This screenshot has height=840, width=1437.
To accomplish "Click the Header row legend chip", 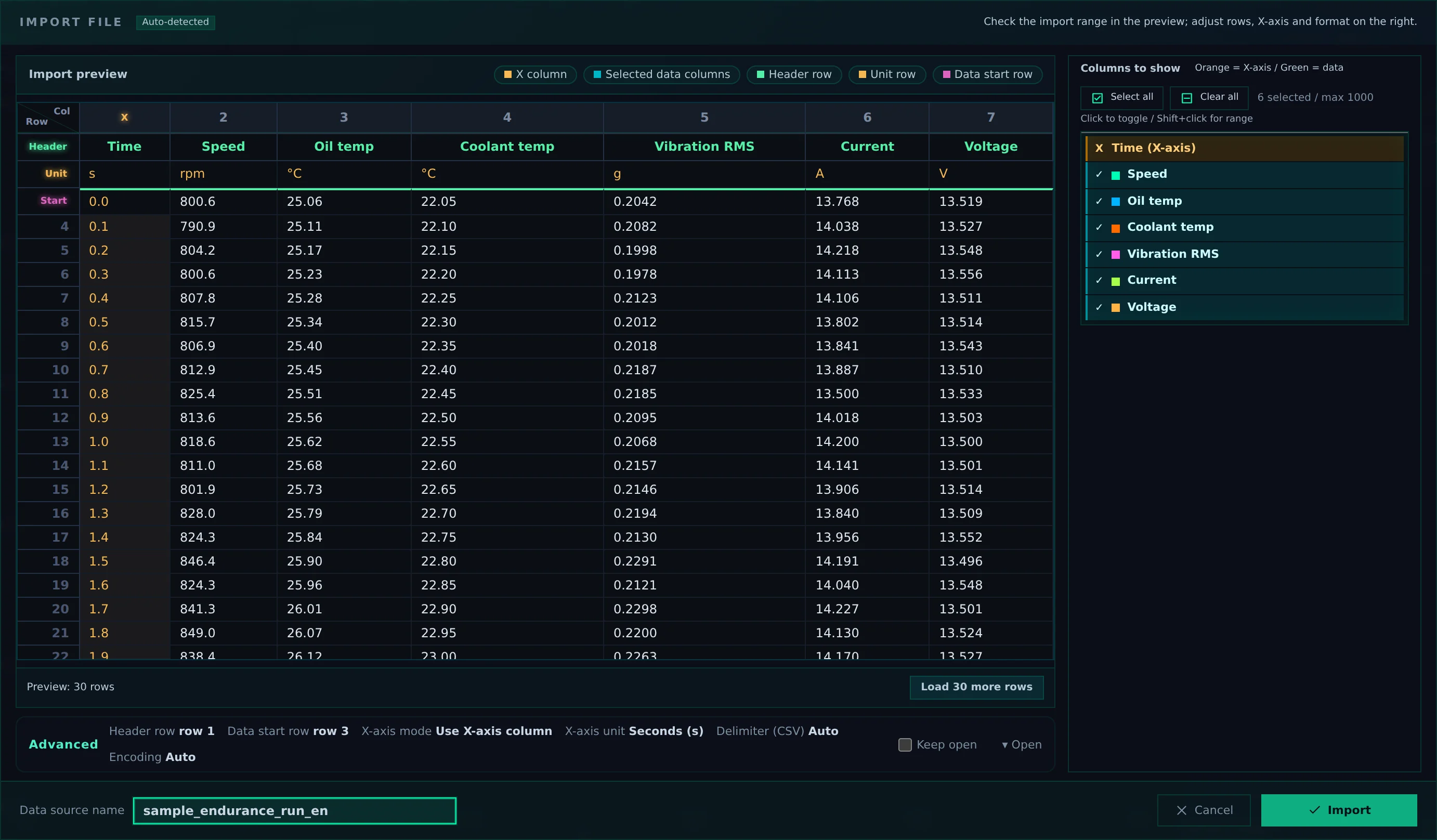I will click(x=793, y=74).
